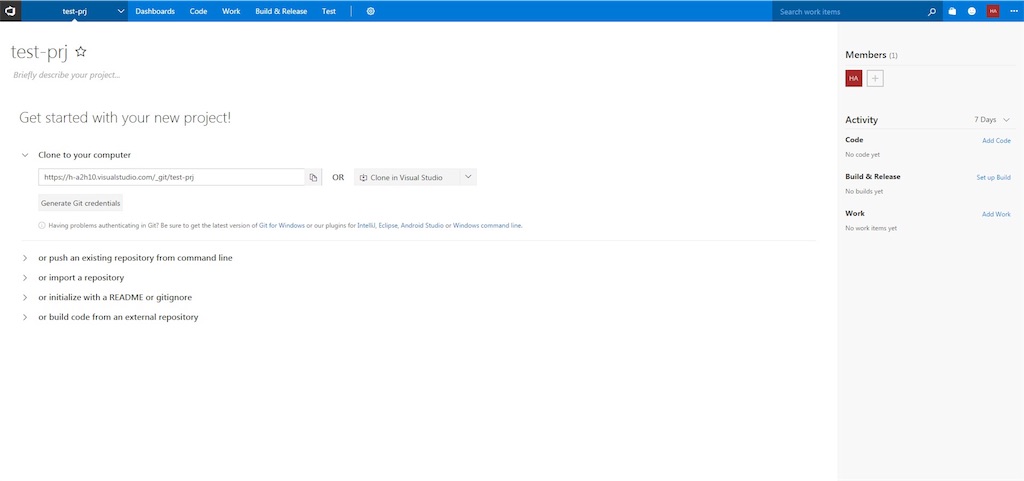Click the Activity heading
Viewport: 1024px width, 481px height.
(861, 120)
